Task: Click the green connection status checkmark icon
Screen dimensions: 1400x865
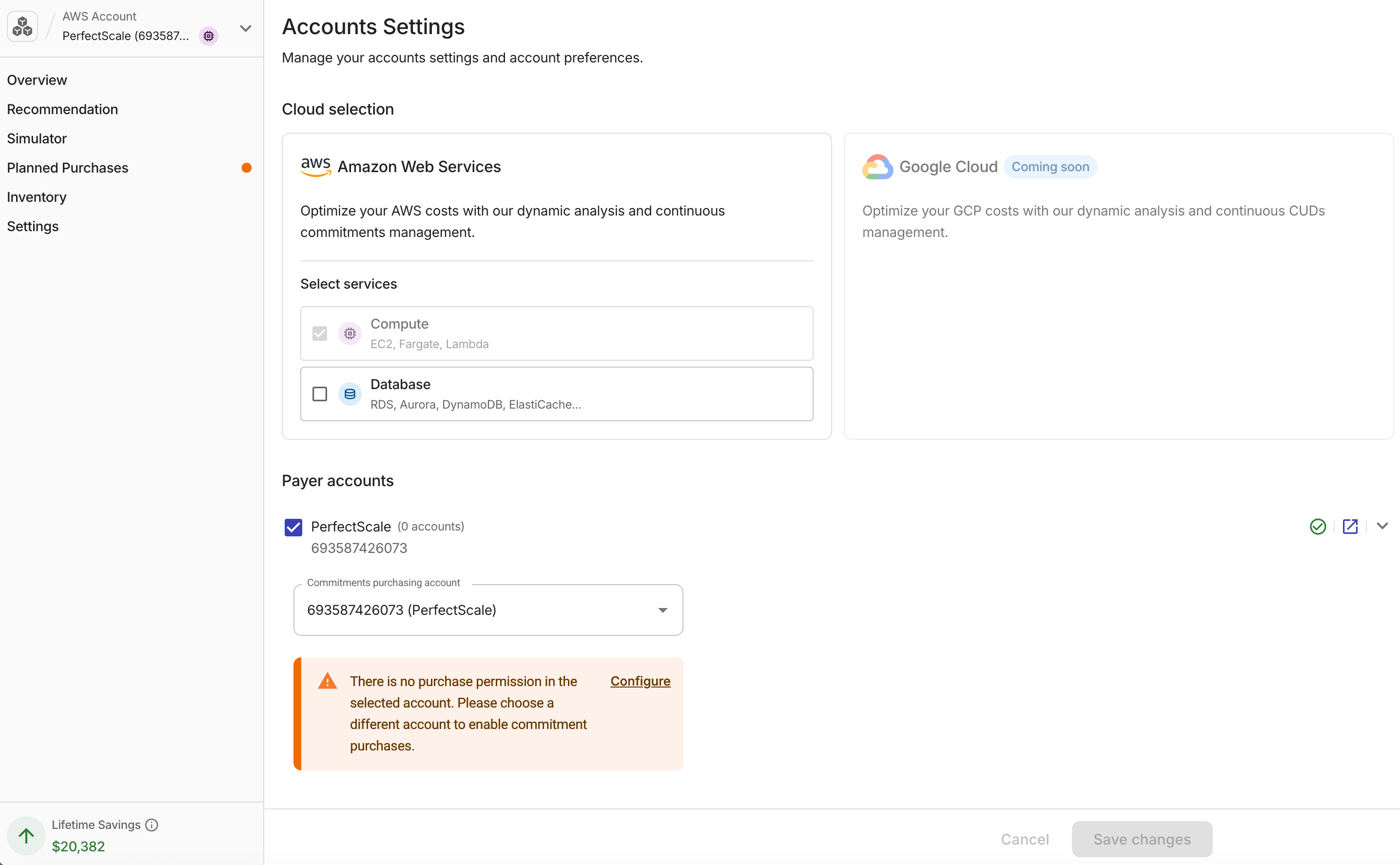Action: click(x=1318, y=526)
